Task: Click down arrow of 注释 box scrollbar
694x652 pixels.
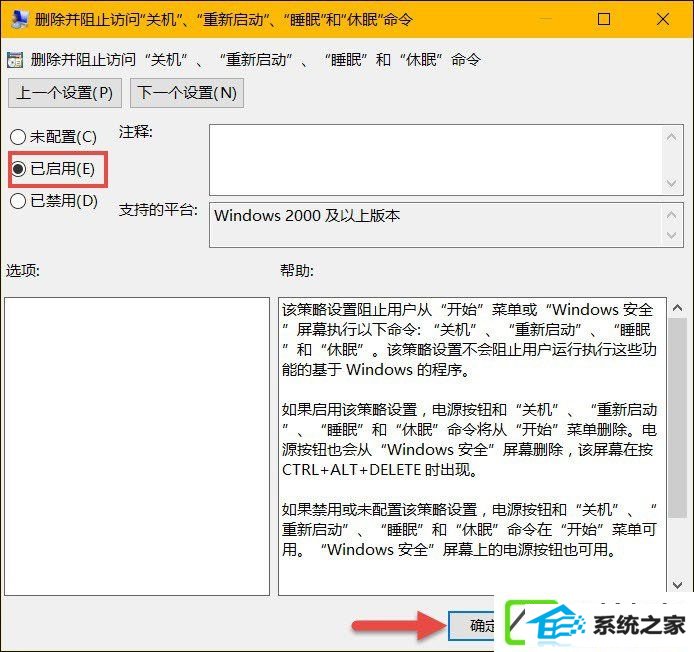Action: (671, 183)
